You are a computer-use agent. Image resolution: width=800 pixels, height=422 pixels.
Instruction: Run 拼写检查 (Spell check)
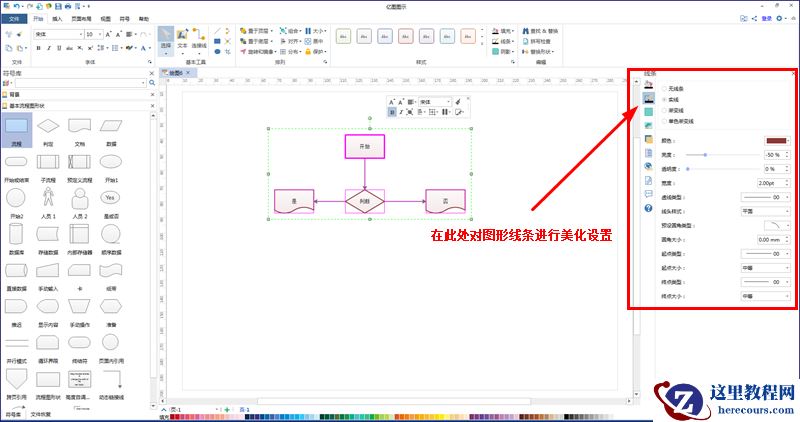[x=536, y=41]
